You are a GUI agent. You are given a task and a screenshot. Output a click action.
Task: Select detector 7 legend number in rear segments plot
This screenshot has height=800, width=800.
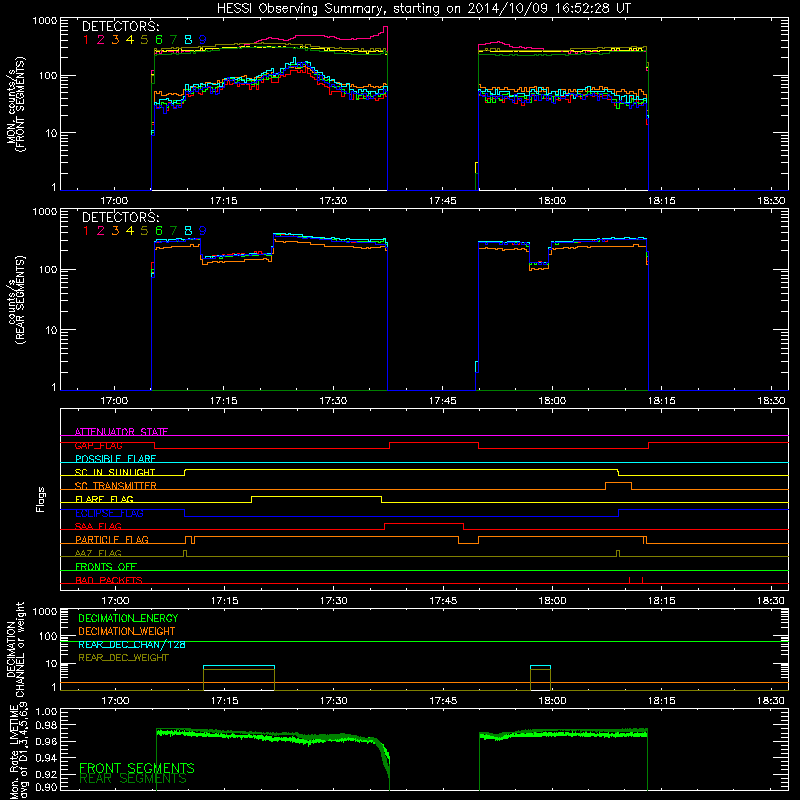(173, 231)
